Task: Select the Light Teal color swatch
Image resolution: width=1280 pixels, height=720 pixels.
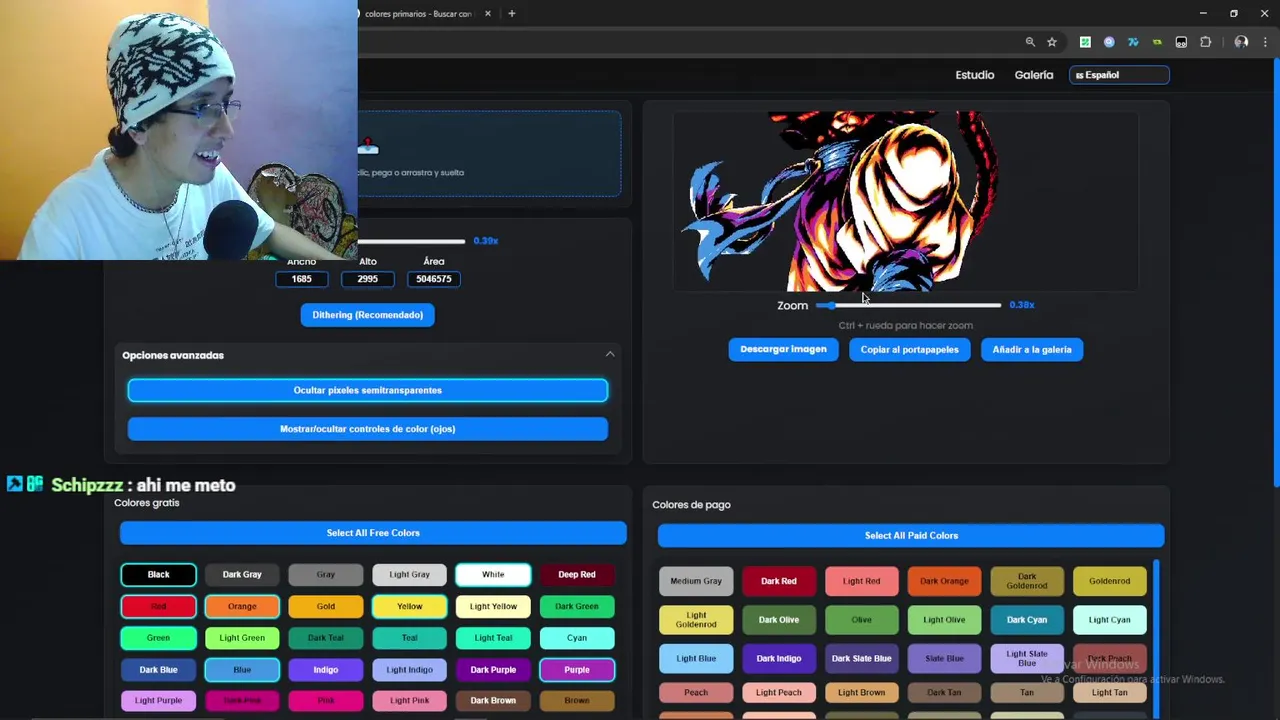Action: point(493,638)
